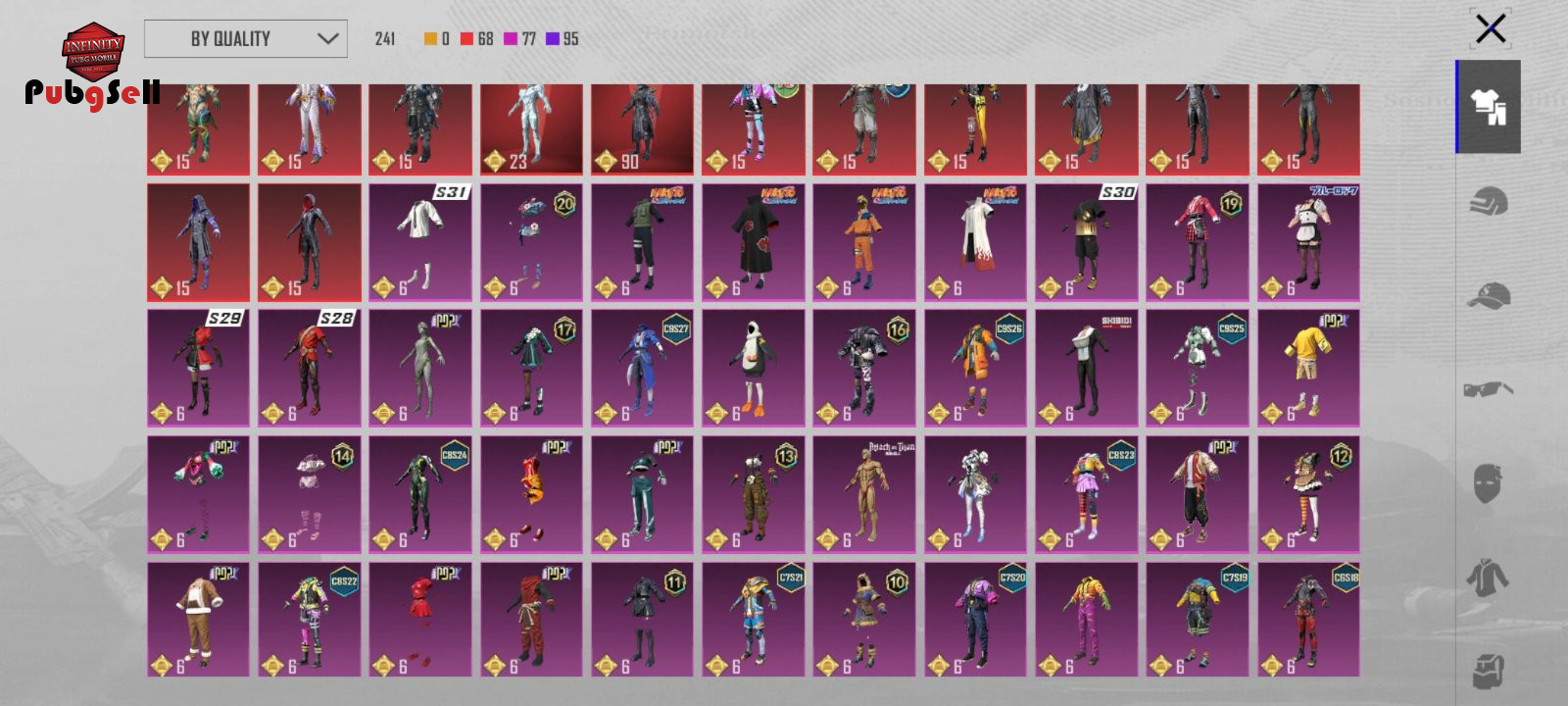Select the S31 white shirt outfit
This screenshot has height=706, width=1568.
(420, 242)
